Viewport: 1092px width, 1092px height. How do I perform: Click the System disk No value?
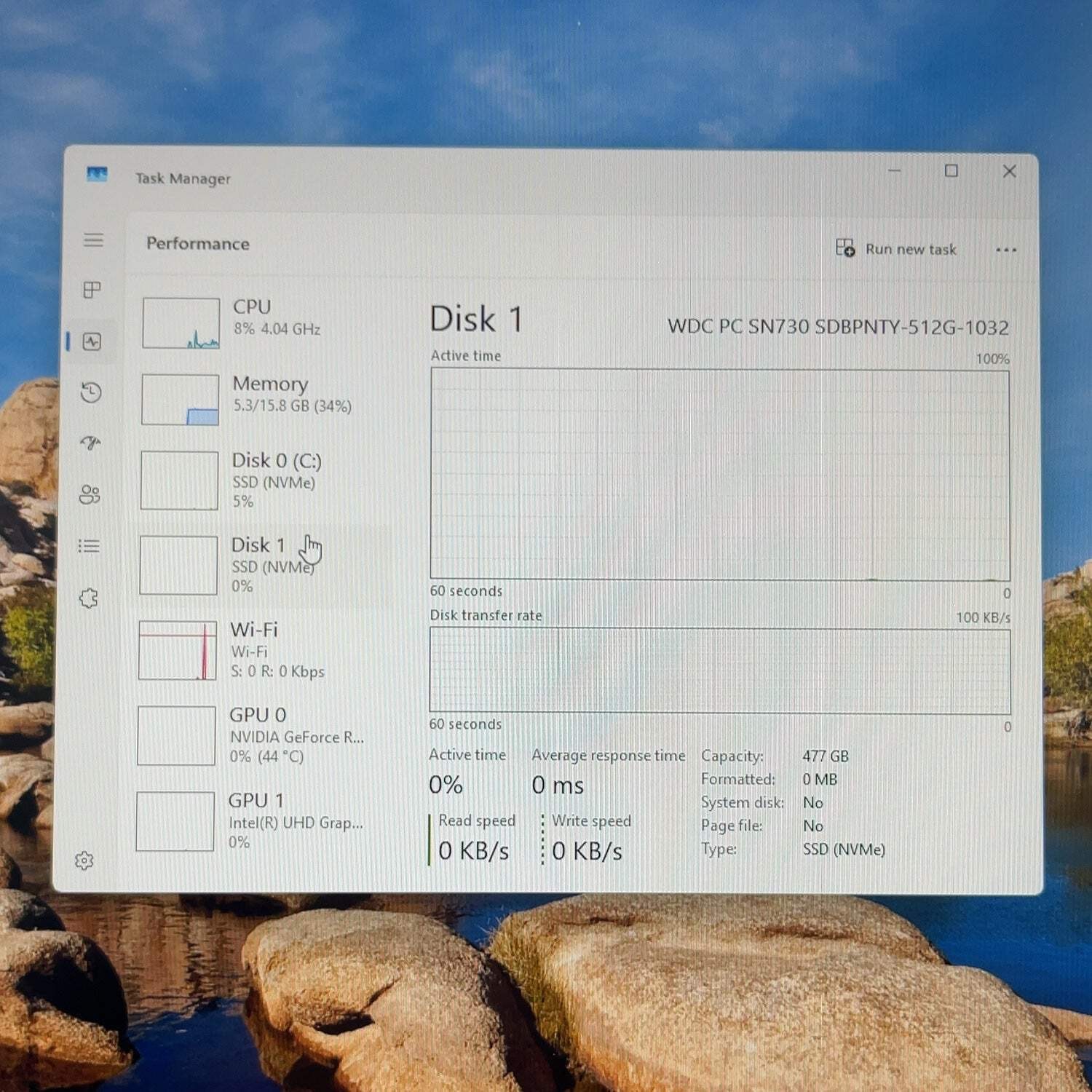click(812, 802)
